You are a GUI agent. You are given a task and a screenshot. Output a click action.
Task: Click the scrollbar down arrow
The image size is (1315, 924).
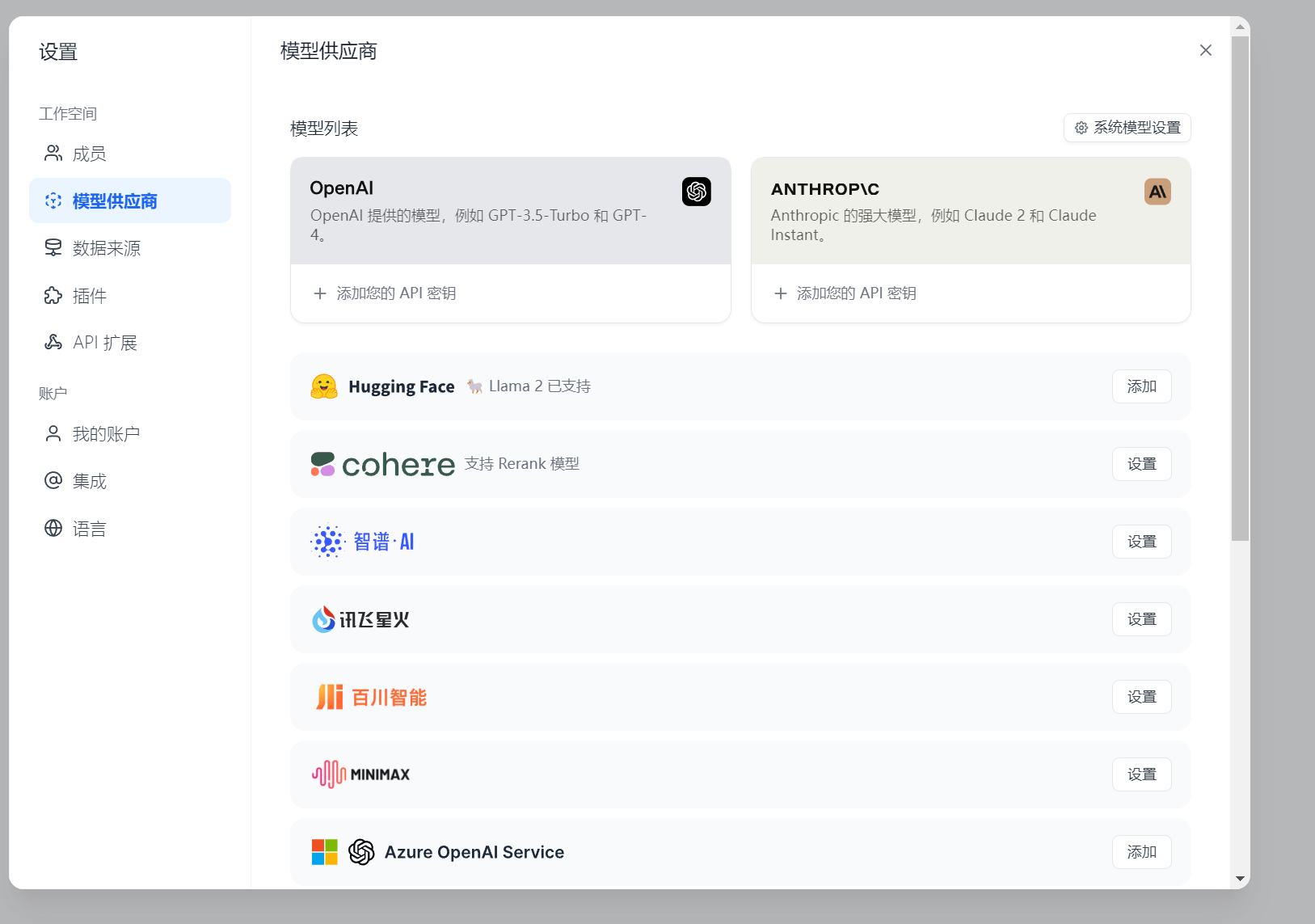1240,879
